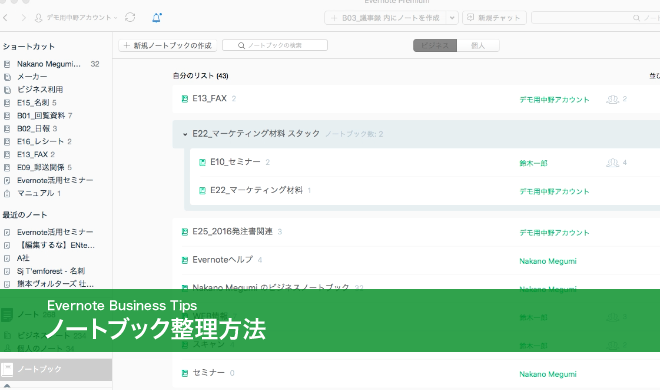Open the セミナー notebook

coord(208,373)
